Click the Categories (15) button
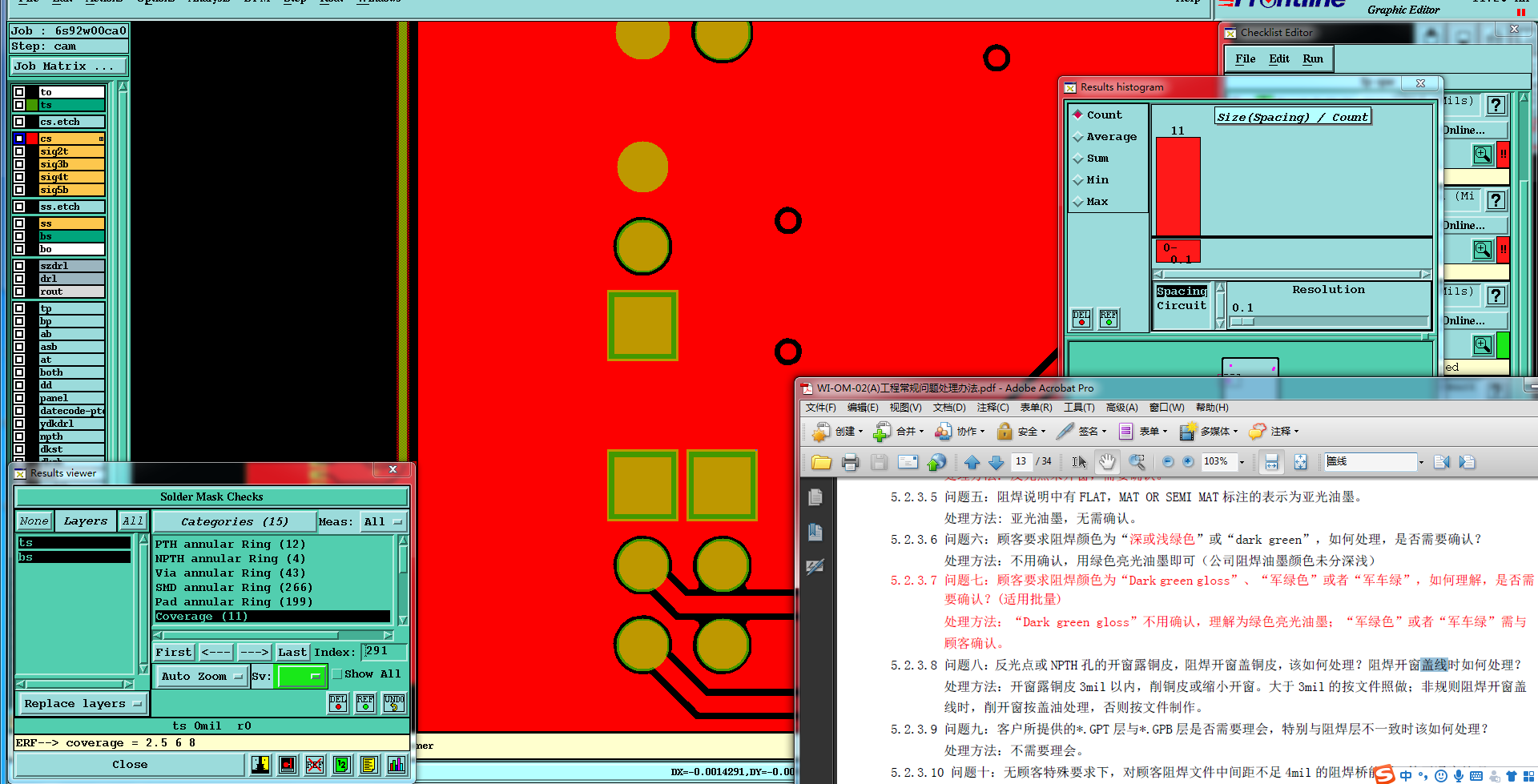1538x784 pixels. [234, 522]
